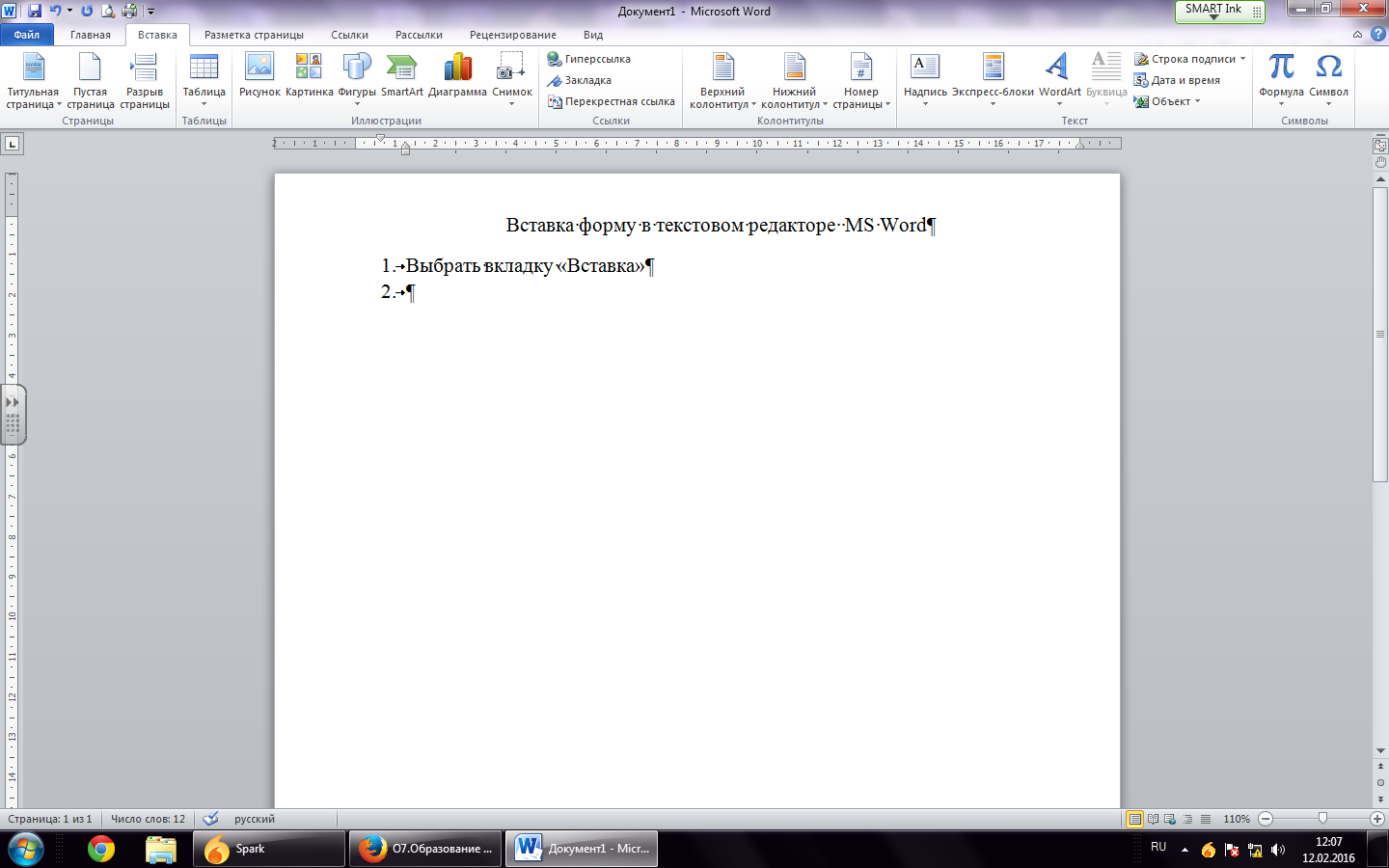Insert a picture using Рисунок
This screenshot has height=868, width=1389.
(259, 75)
